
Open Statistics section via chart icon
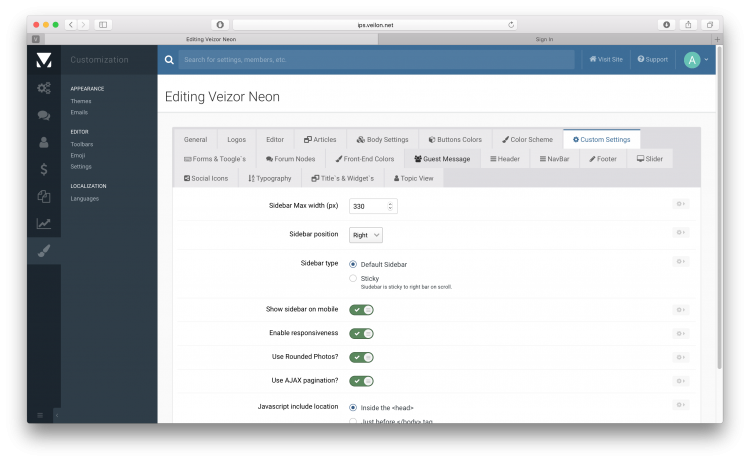[44, 223]
